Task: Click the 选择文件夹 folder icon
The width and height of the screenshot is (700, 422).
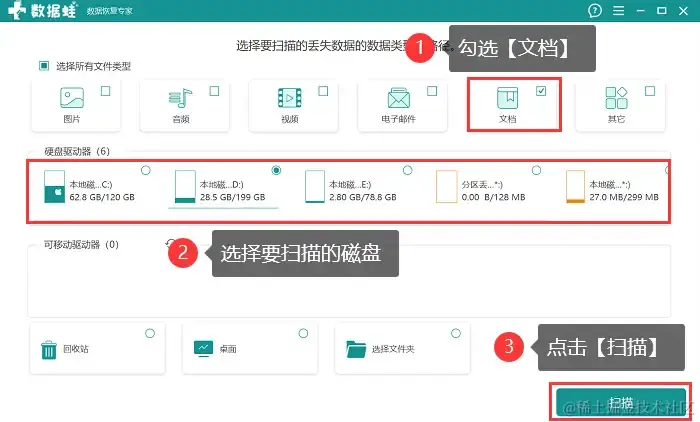Action: click(356, 349)
